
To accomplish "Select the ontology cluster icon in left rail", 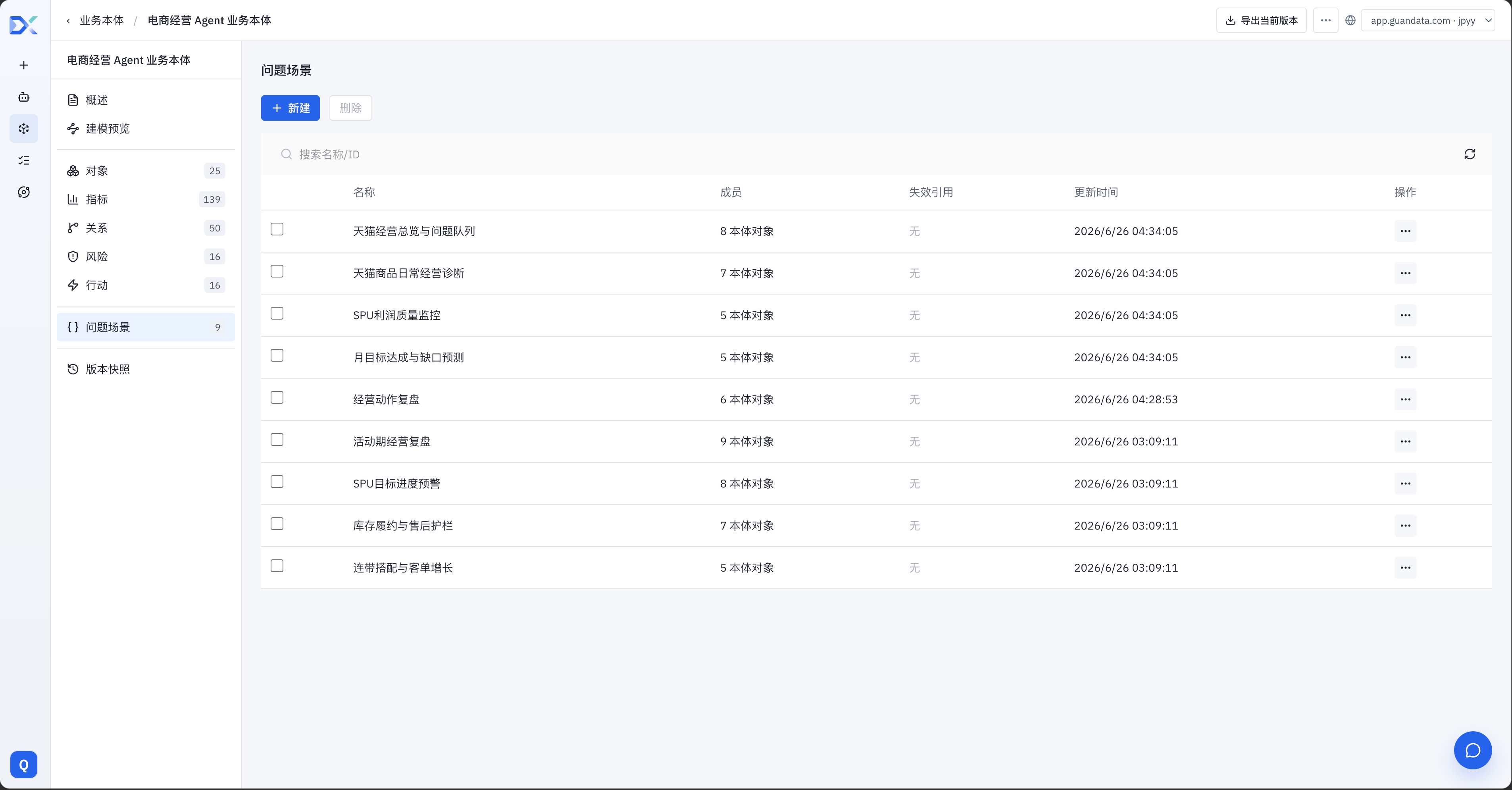I will click(x=23, y=129).
